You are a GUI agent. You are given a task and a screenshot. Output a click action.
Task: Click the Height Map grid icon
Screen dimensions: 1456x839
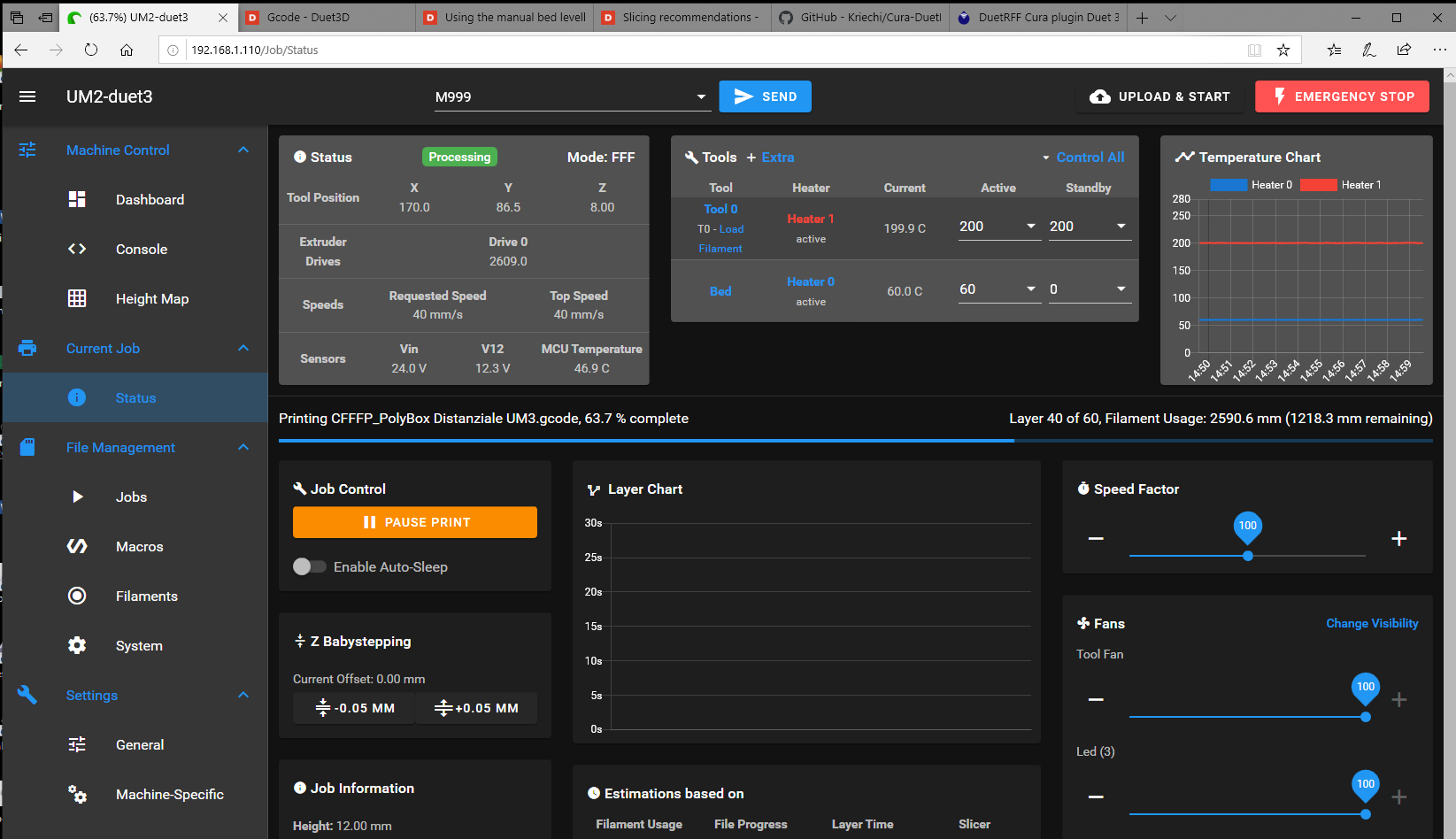[77, 298]
